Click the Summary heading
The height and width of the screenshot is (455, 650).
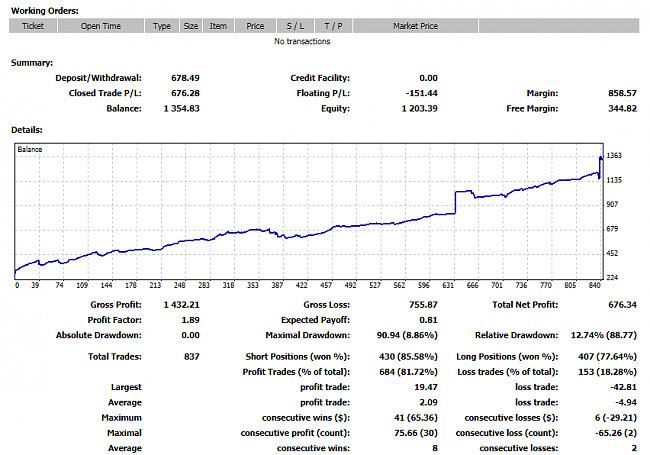tap(32, 63)
